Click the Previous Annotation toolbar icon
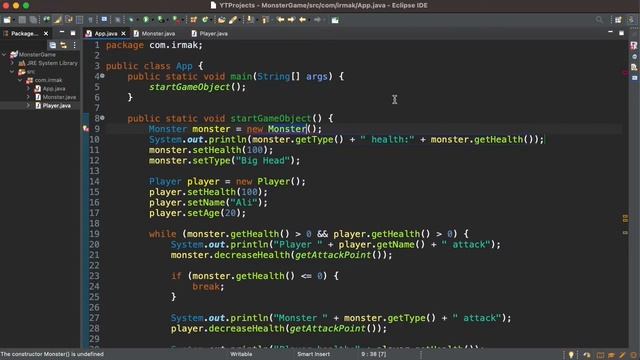This screenshot has height=360, width=640. [x=265, y=20]
